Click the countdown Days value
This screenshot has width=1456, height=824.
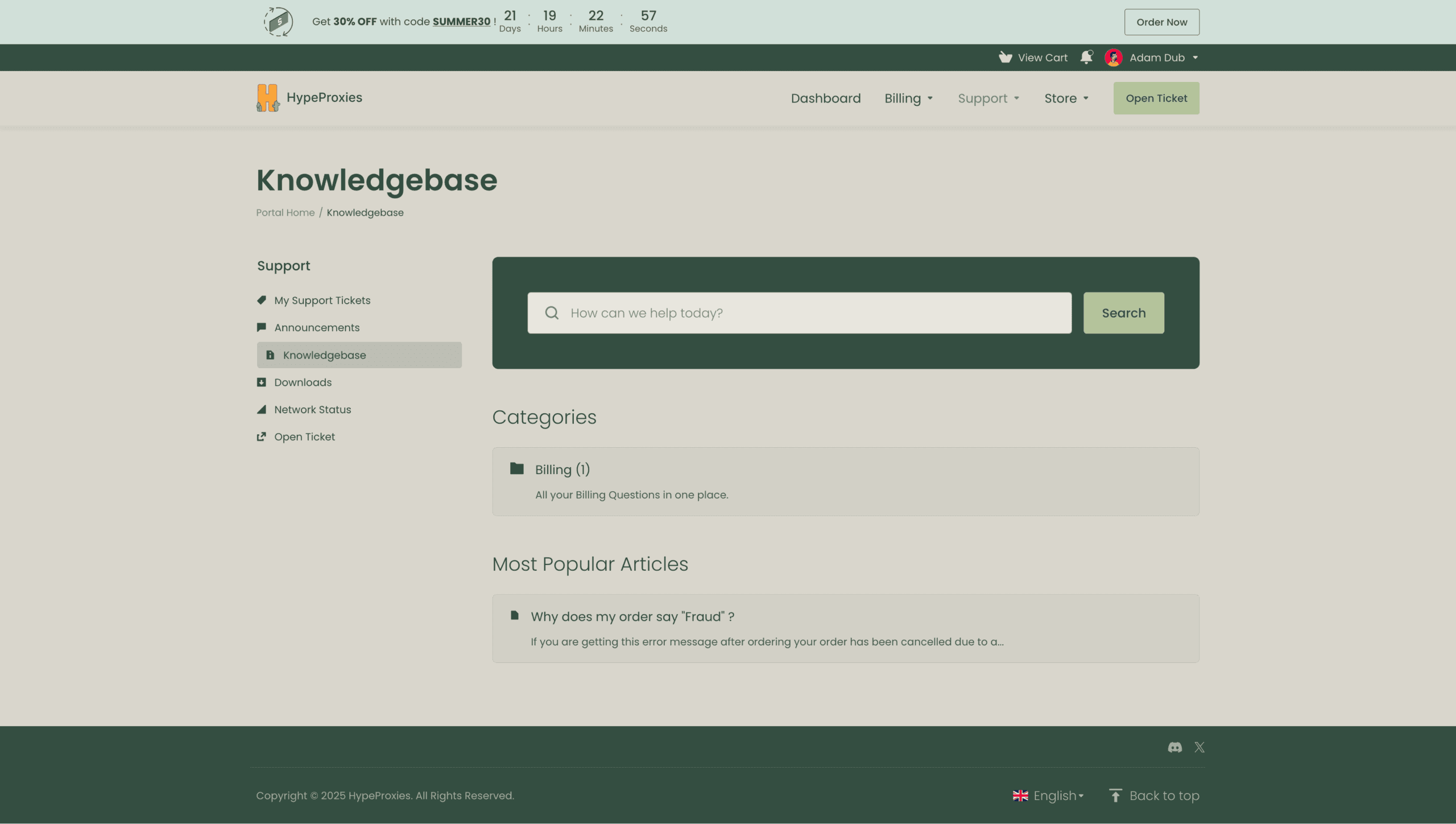pyautogui.click(x=510, y=15)
